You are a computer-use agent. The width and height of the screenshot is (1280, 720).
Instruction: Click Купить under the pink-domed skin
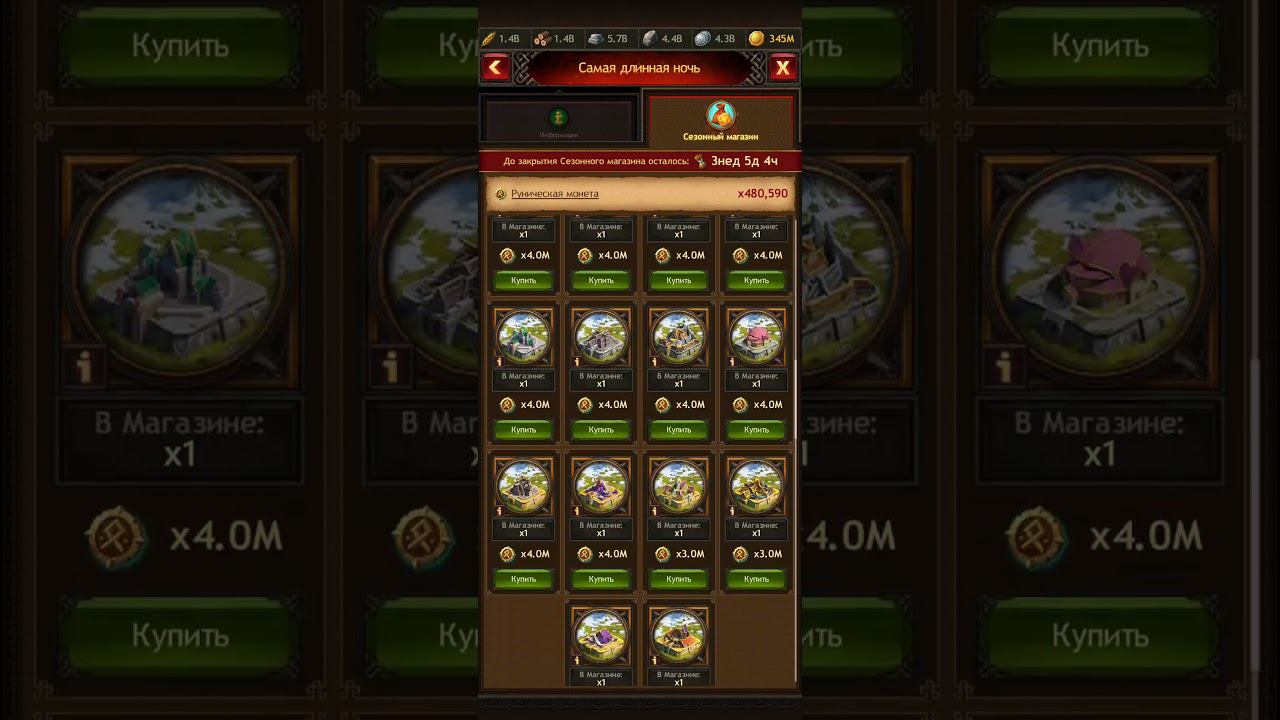(756, 430)
